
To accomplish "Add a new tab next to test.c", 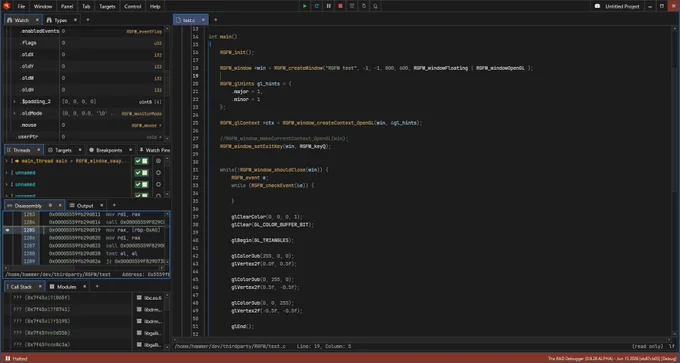I will [x=215, y=20].
